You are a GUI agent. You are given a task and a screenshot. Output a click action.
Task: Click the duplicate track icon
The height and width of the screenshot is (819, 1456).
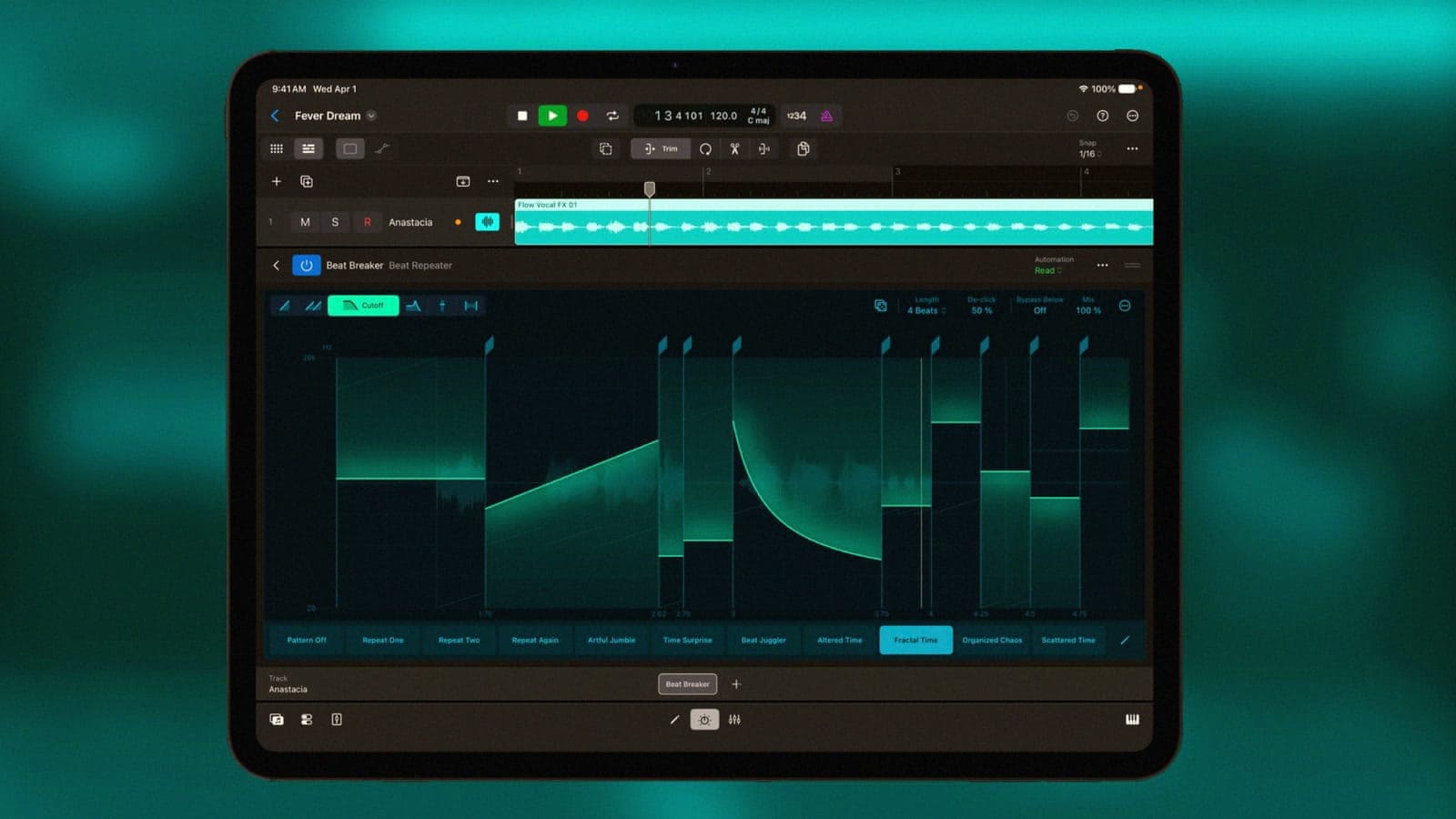pos(307,181)
